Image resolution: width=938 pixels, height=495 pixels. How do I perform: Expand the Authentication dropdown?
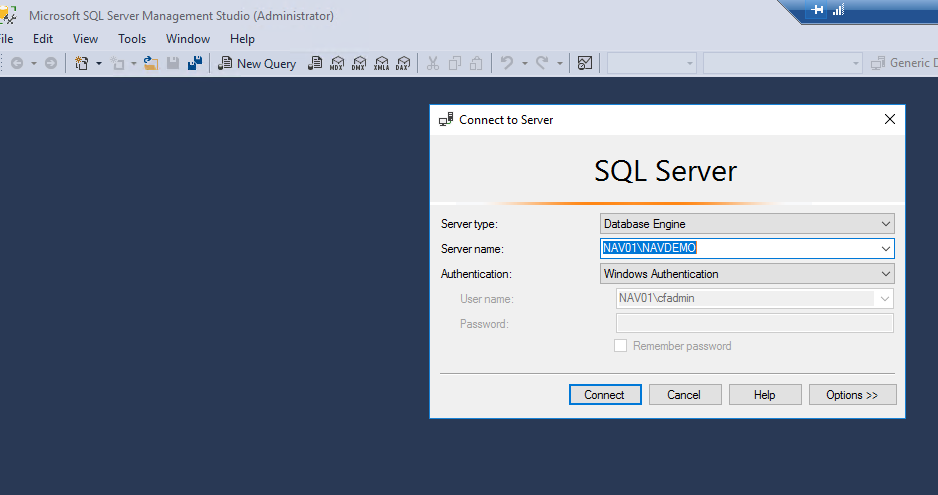coord(885,273)
